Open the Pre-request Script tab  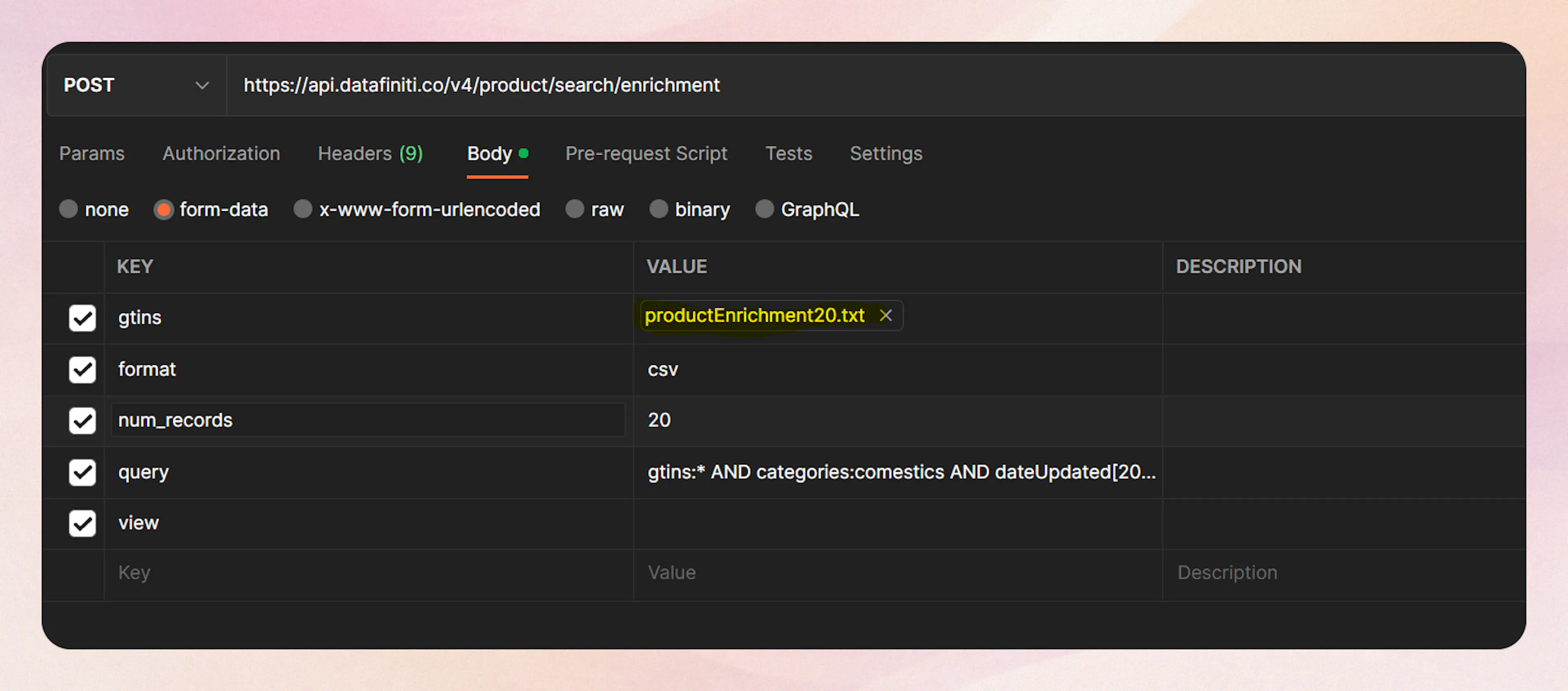click(x=646, y=153)
